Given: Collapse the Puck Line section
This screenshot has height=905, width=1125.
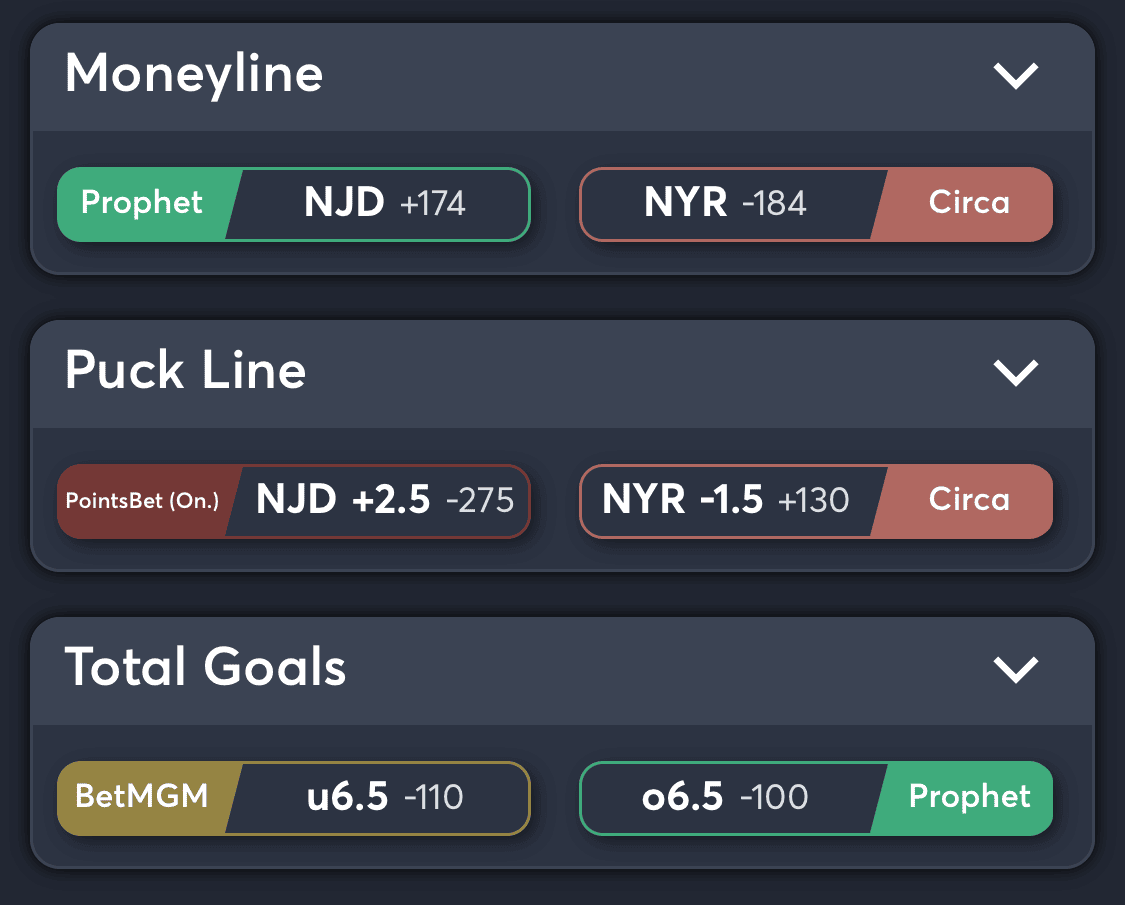Looking at the screenshot, I should click(x=1016, y=372).
